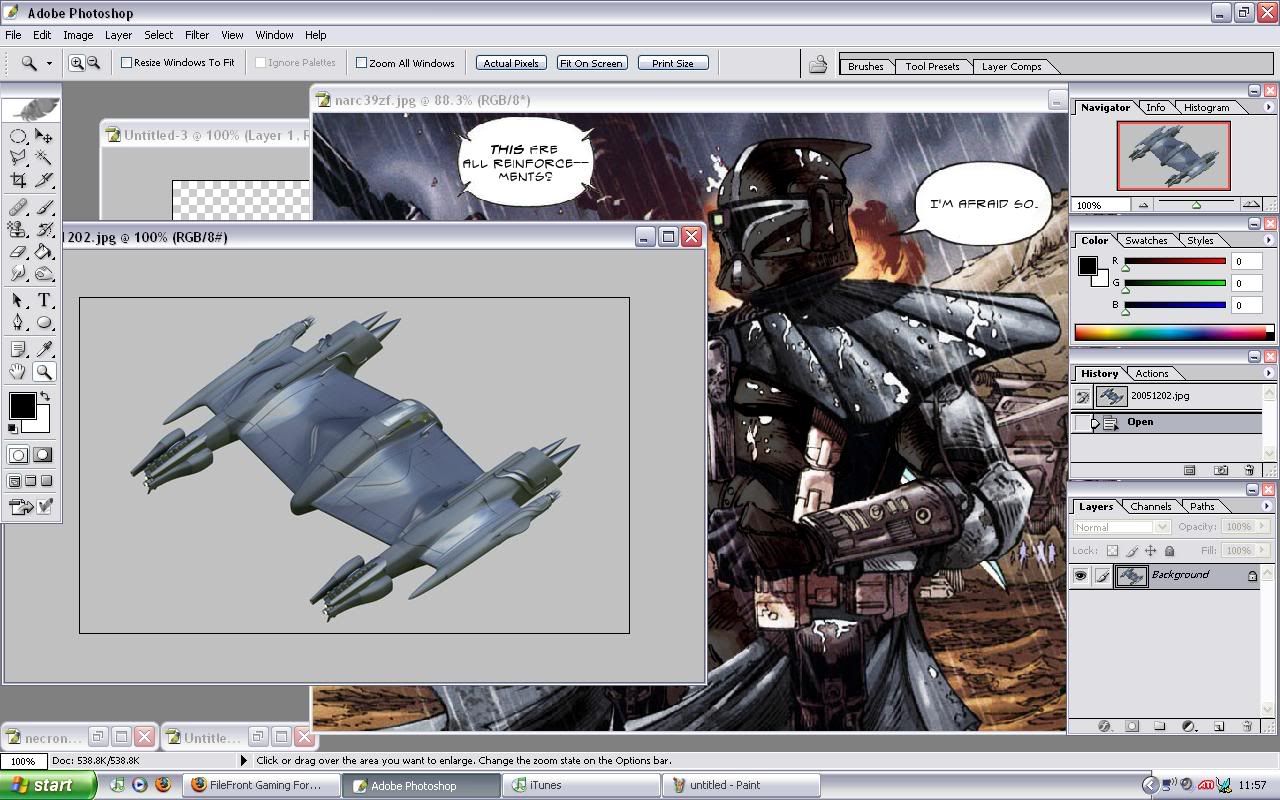Switch to iTunes in the taskbar
1280x800 pixels.
point(582,785)
